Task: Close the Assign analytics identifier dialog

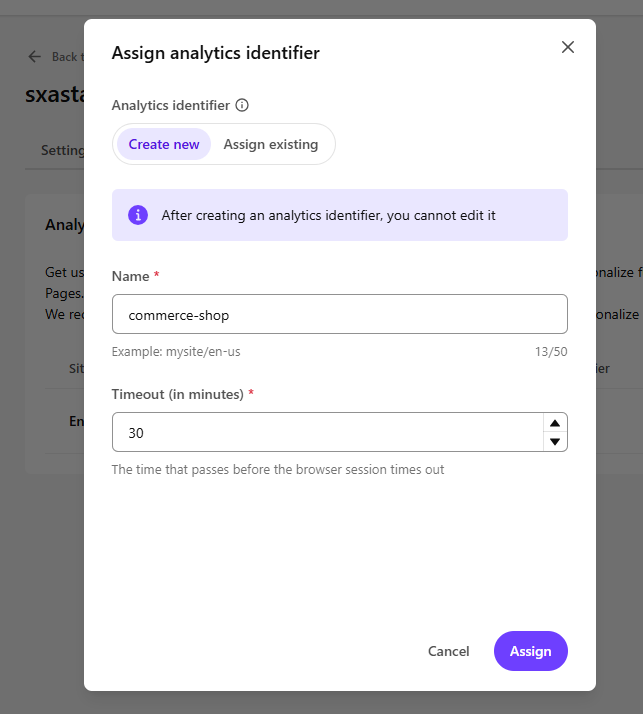Action: point(567,47)
